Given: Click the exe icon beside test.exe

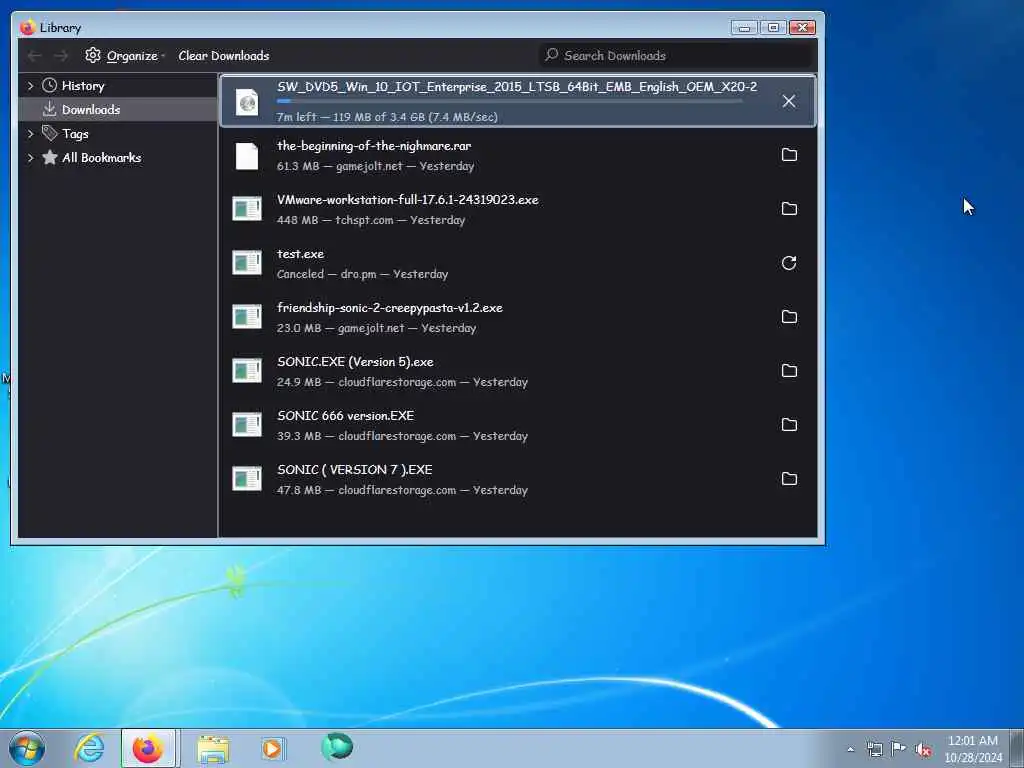Looking at the screenshot, I should [247, 263].
